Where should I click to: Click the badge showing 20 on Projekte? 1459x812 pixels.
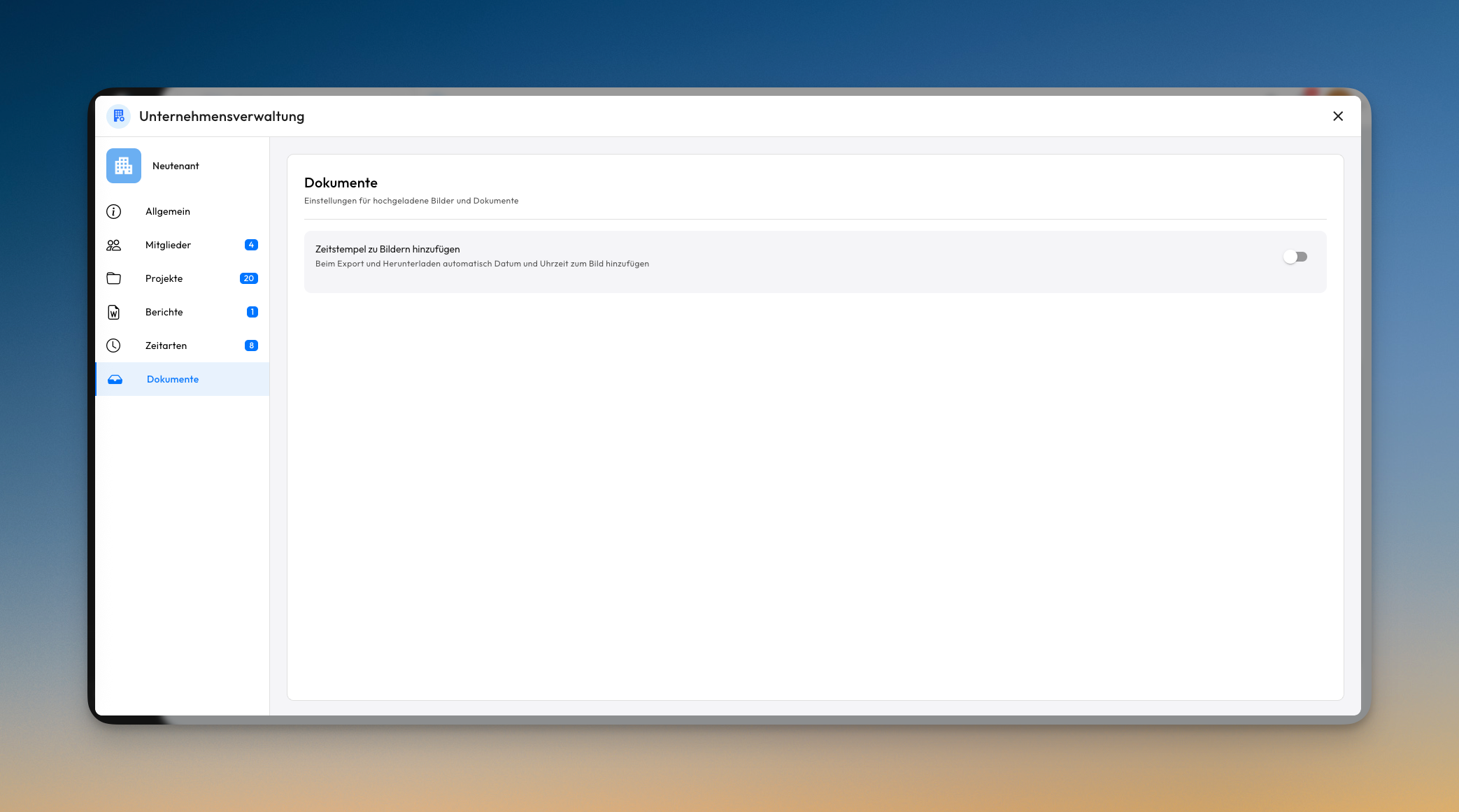pyautogui.click(x=249, y=278)
